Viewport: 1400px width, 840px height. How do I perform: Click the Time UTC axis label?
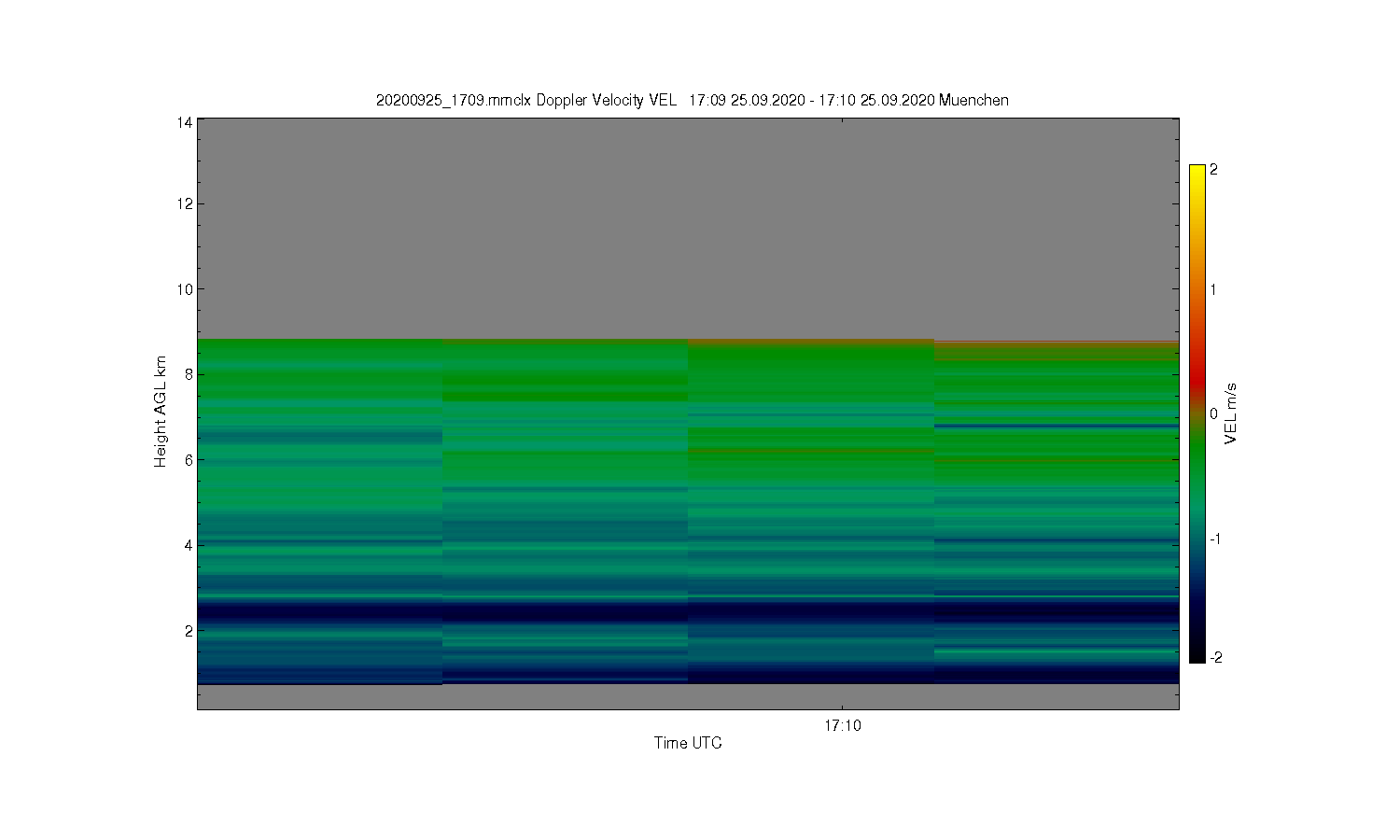point(688,743)
